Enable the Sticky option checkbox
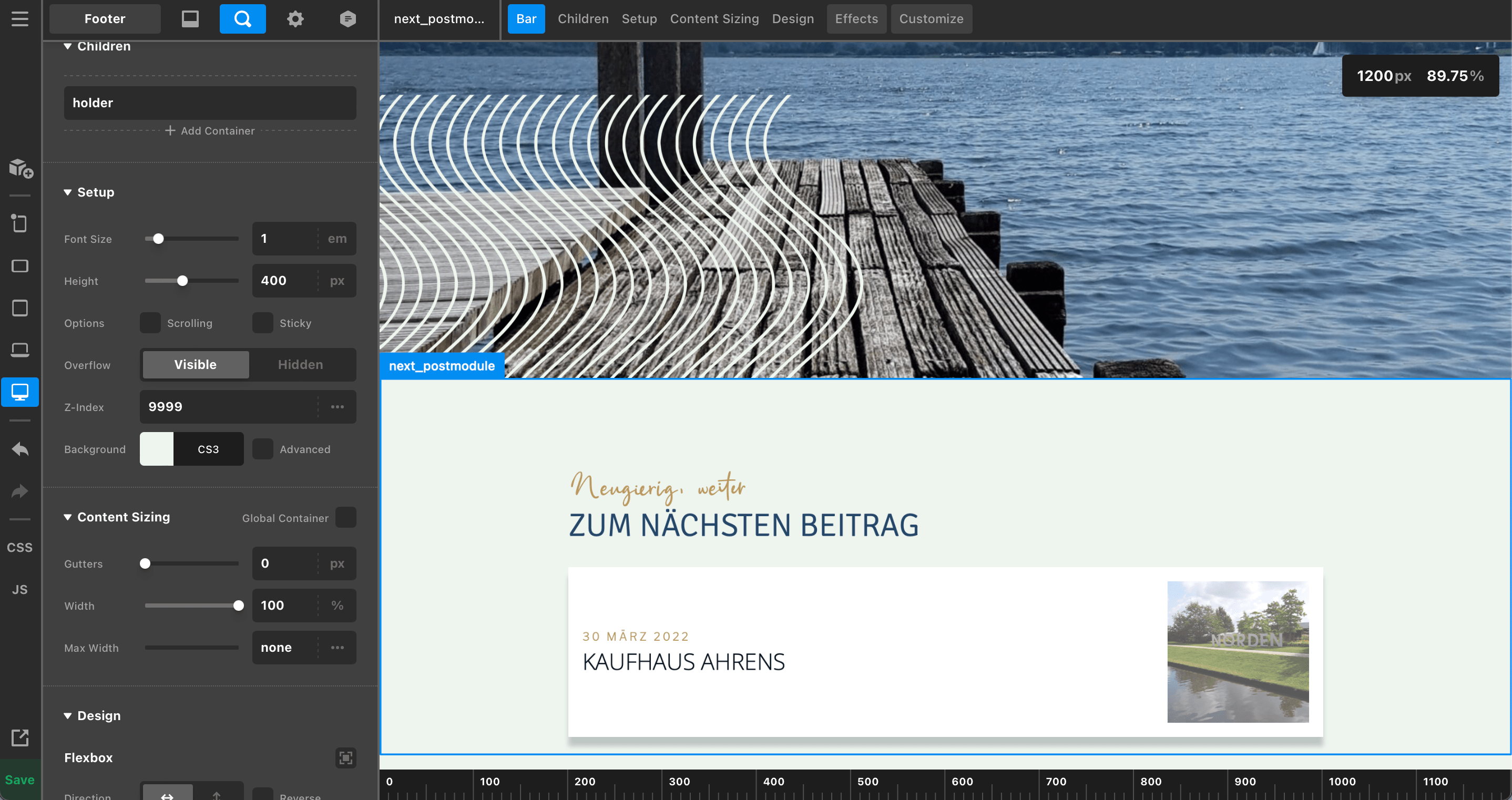The width and height of the screenshot is (1512, 800). pos(262,323)
